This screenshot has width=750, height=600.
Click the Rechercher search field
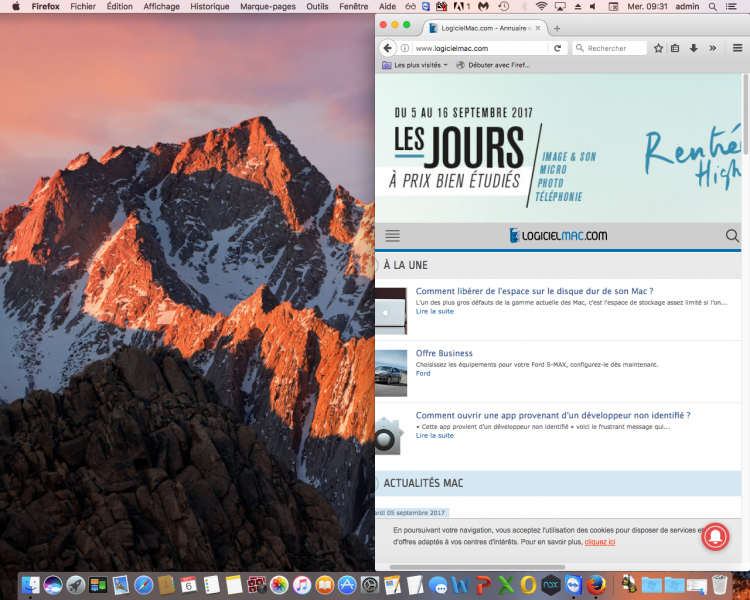(610, 48)
